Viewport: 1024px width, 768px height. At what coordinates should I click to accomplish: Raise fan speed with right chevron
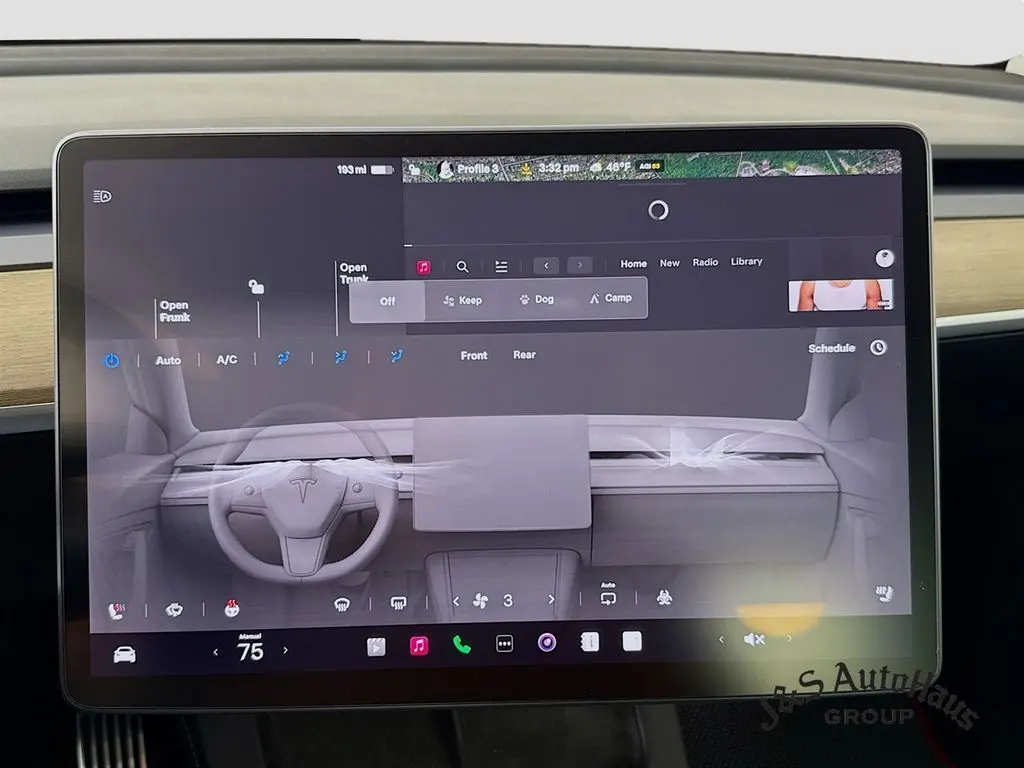coord(550,600)
